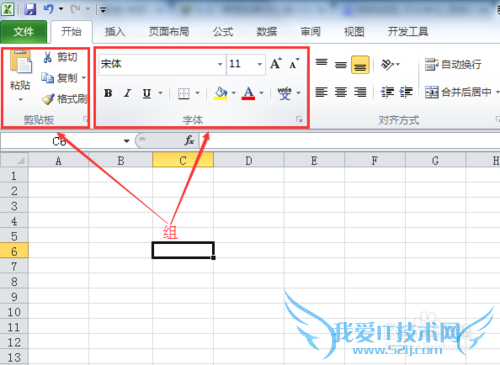Open the 视图 view tab
500x365 pixels.
coord(354,32)
